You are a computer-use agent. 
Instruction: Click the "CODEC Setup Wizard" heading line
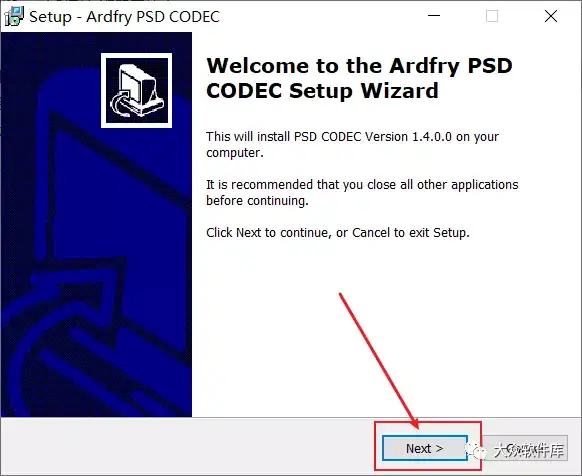[x=322, y=91]
